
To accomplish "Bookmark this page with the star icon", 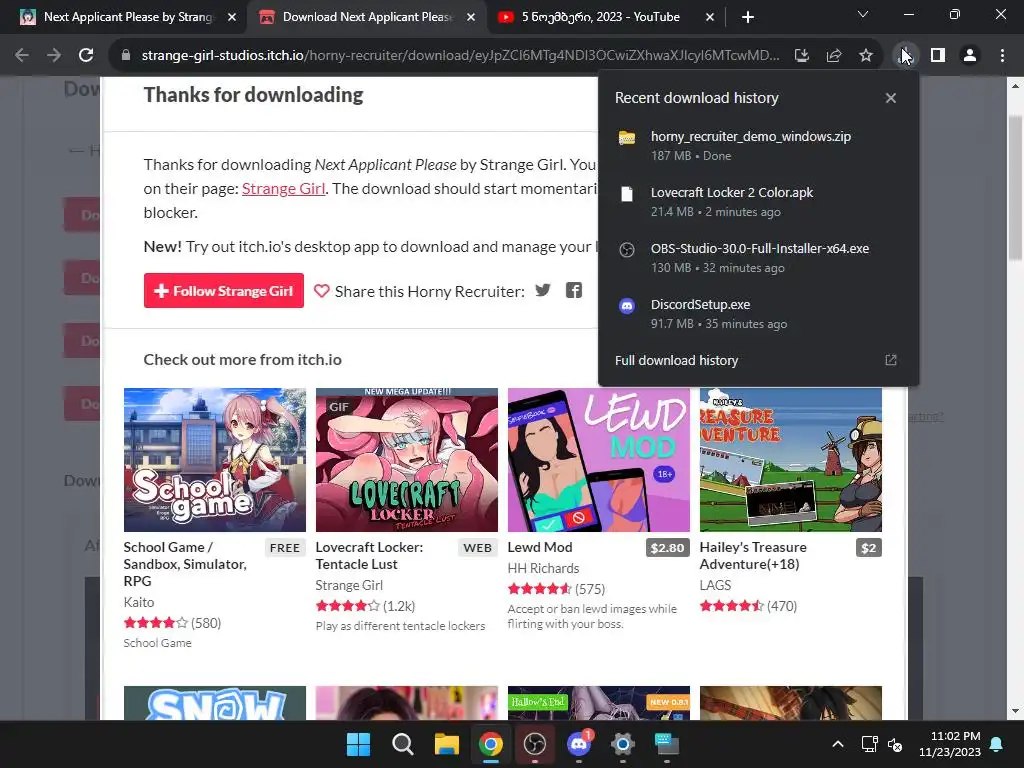I will (x=866, y=56).
